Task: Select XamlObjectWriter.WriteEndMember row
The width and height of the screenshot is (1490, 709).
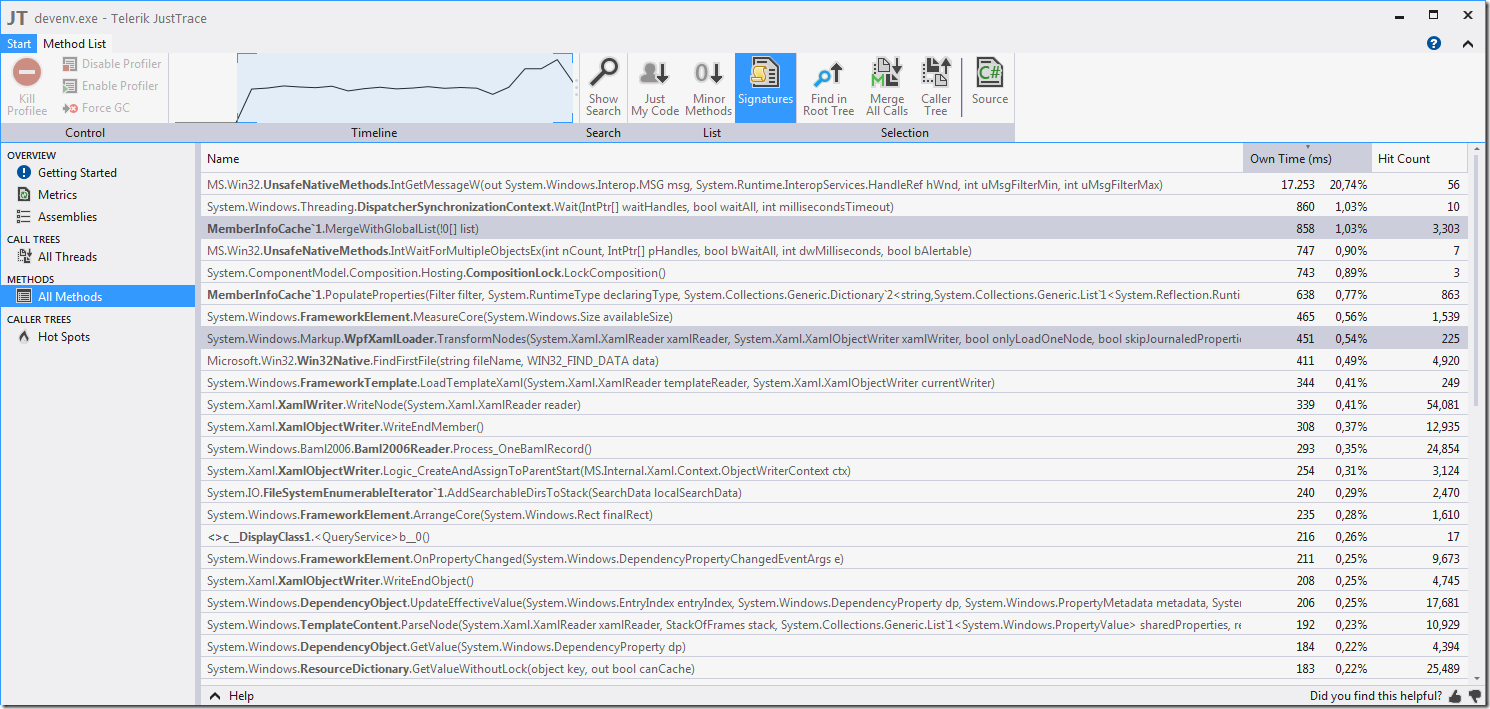Action: coord(835,427)
